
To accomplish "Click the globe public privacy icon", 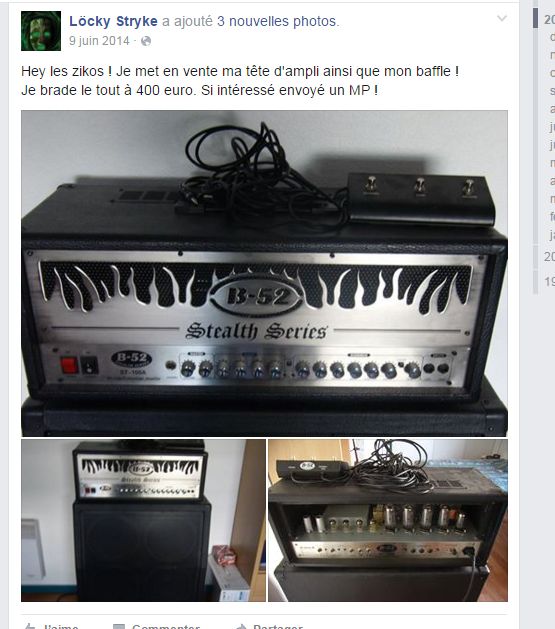I will 146,41.
